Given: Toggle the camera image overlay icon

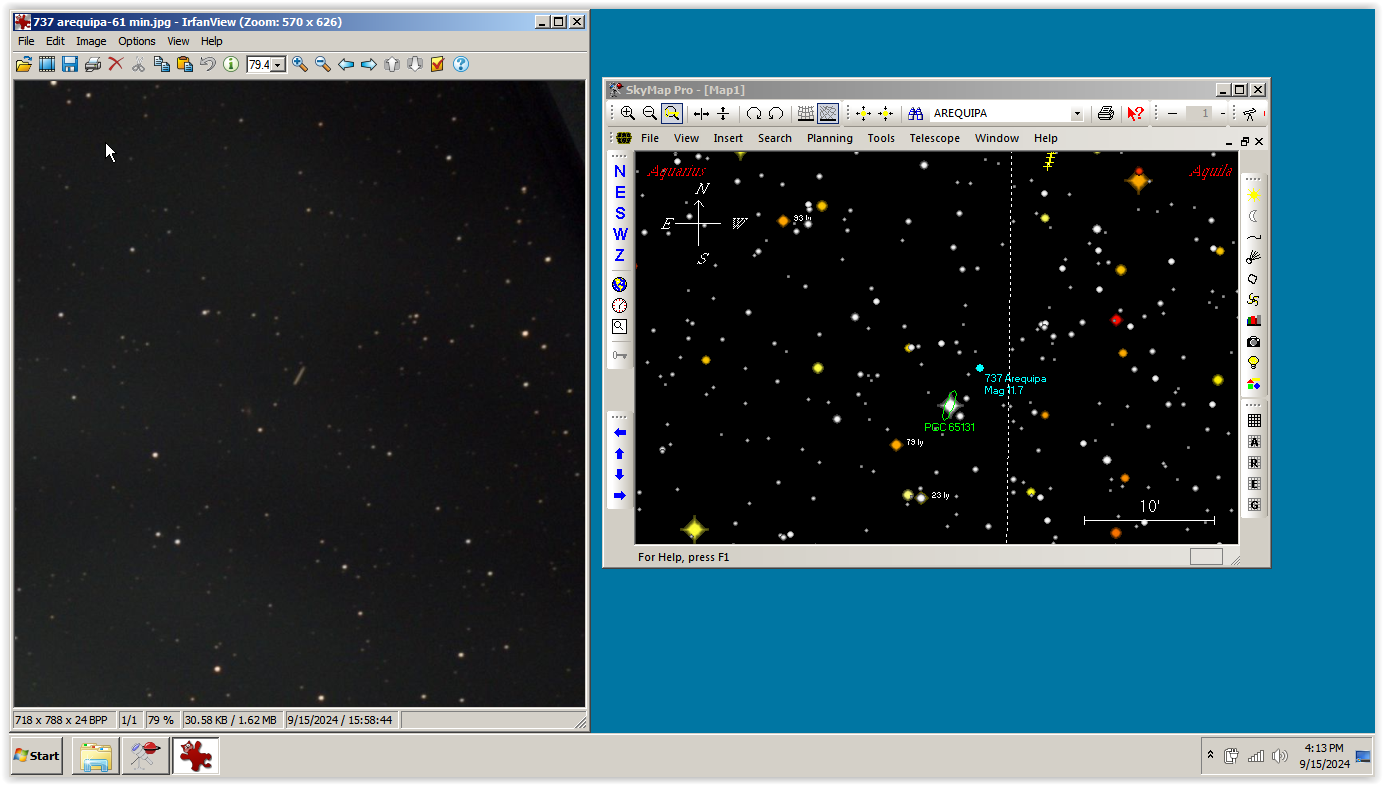Looking at the screenshot, I should click(1254, 342).
